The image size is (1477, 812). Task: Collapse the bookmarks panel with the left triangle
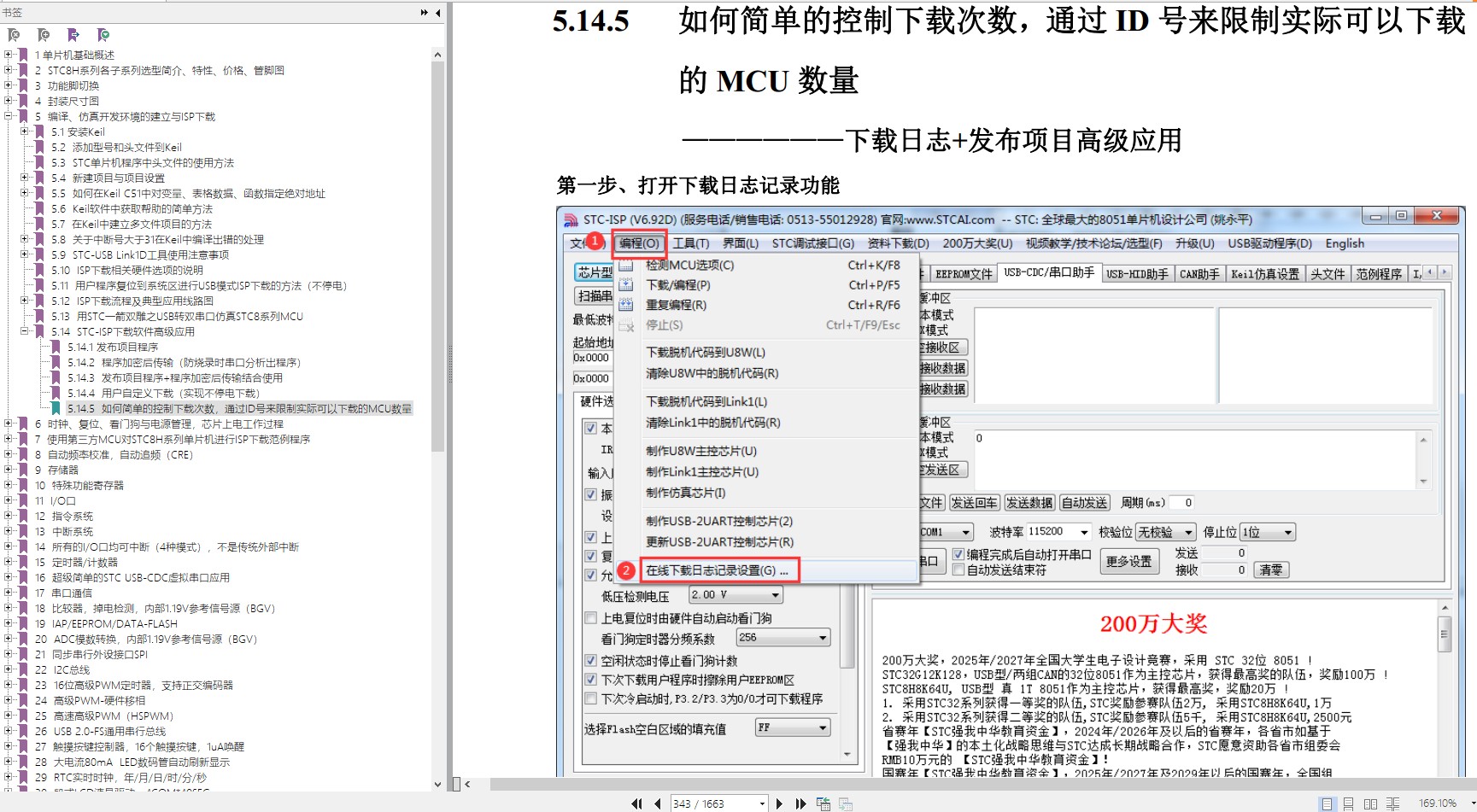438,13
